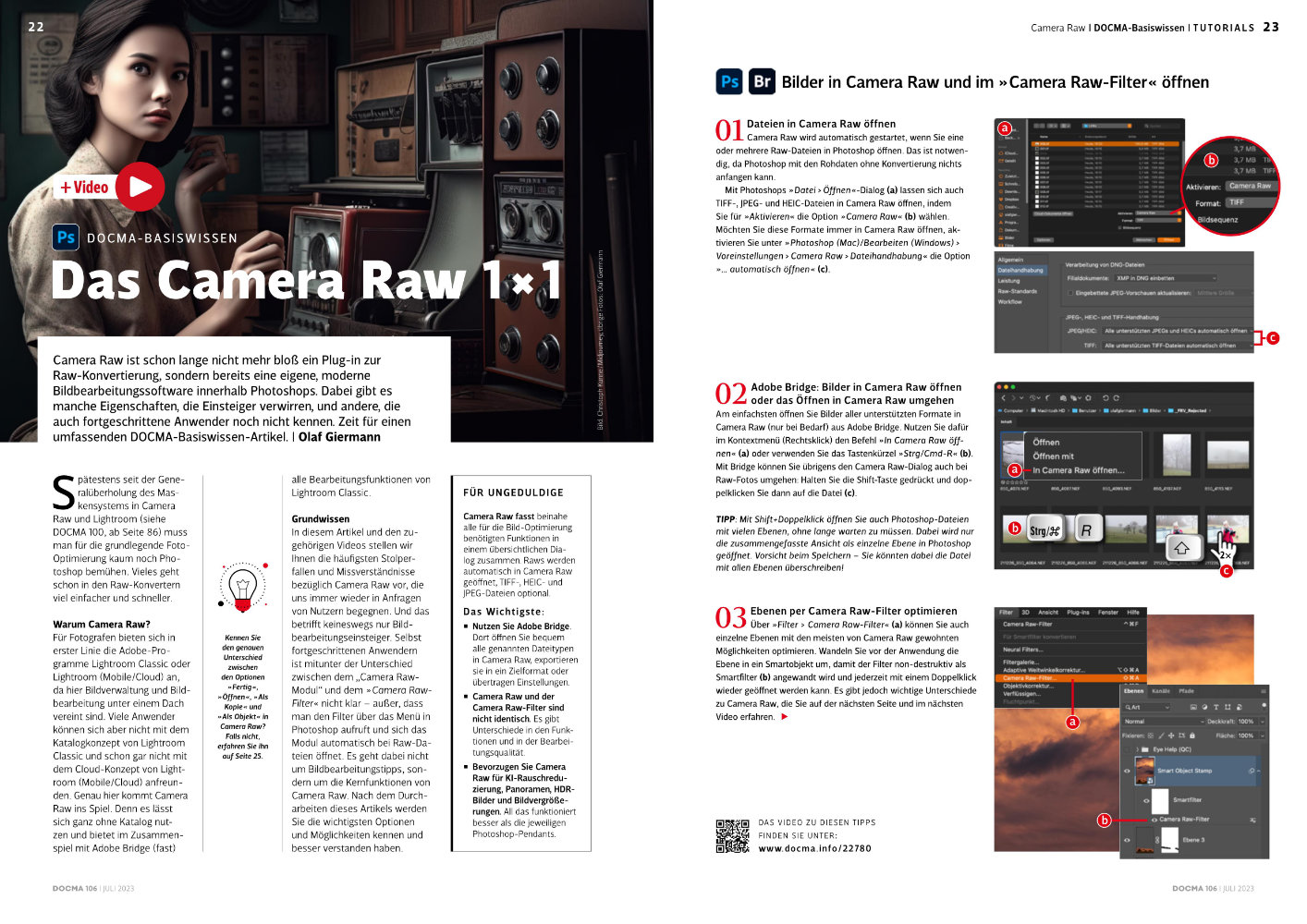Lock layer position with the move icon
This screenshot has height=924, width=1307.
[x=1169, y=736]
